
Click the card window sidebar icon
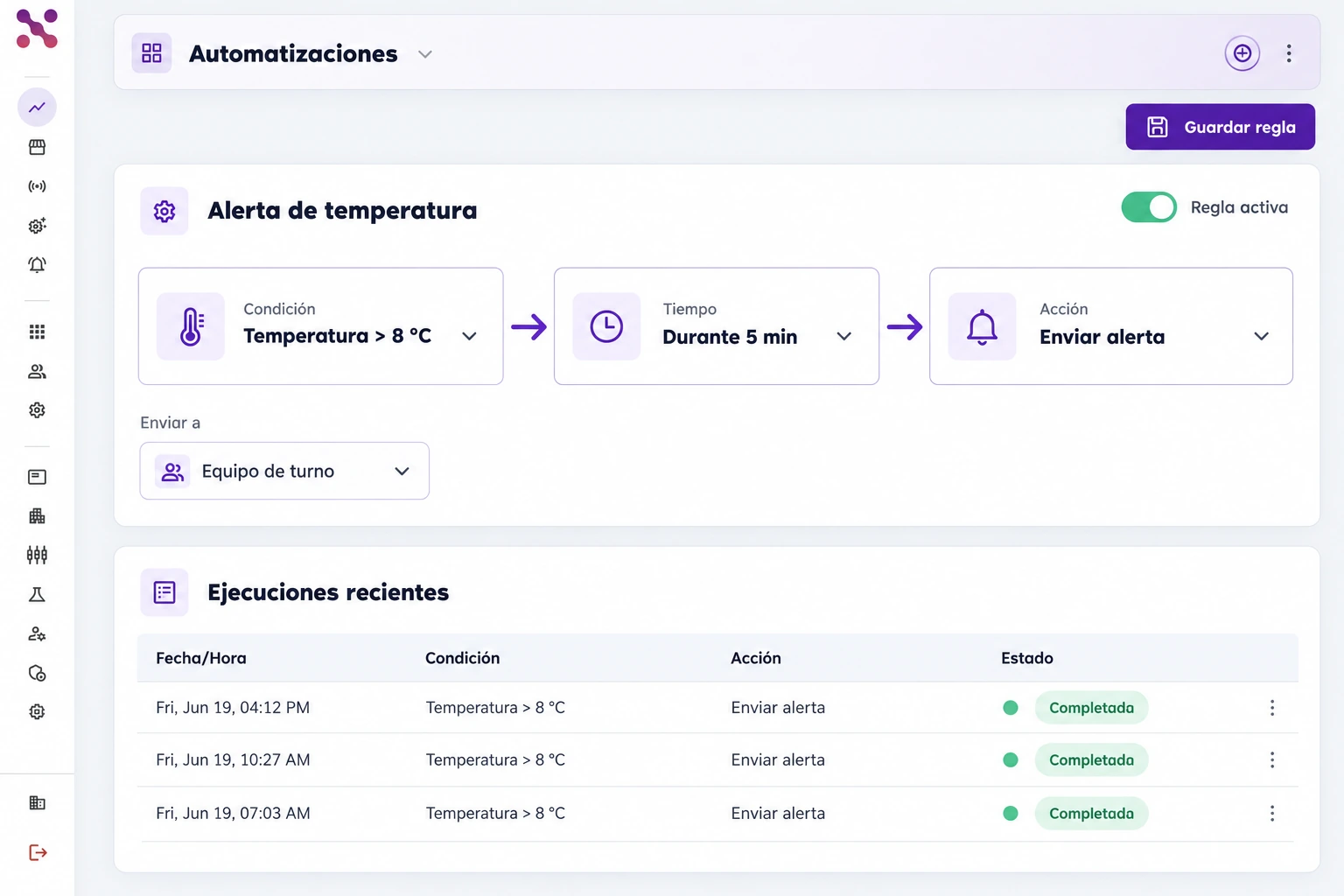(x=37, y=477)
